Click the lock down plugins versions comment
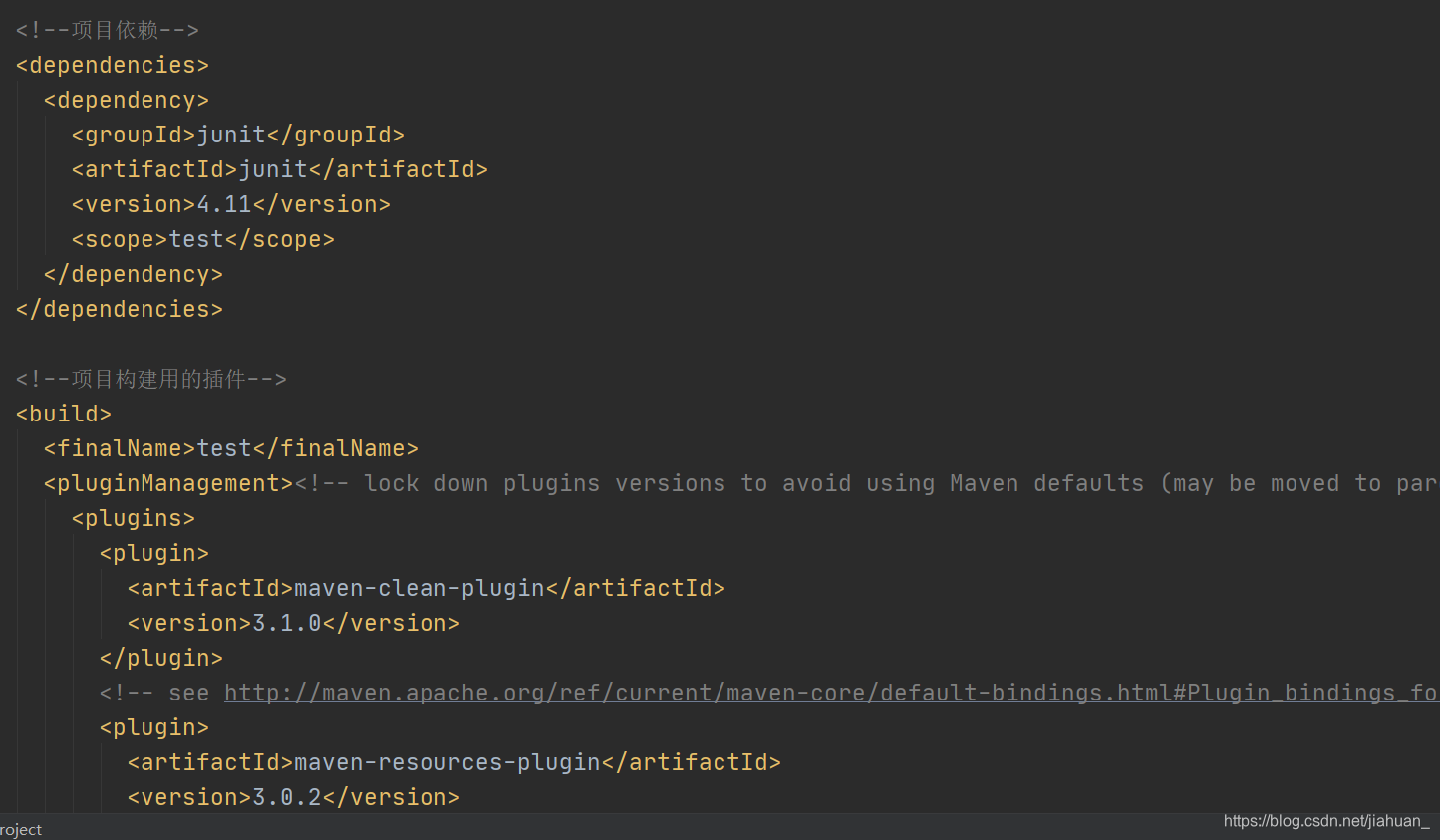Screen dimensions: 1440x840 point(867,483)
